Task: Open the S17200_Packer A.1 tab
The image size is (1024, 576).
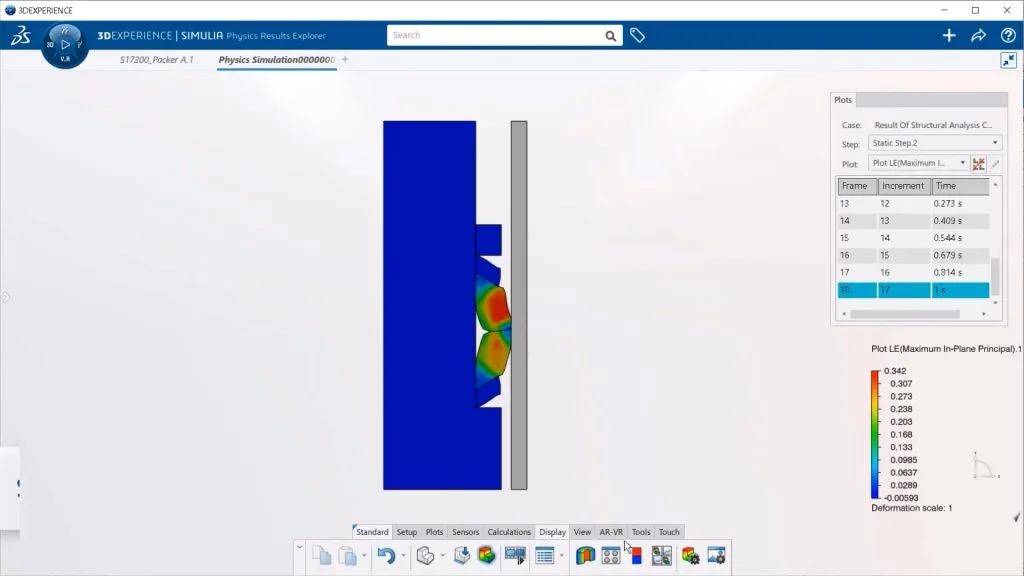Action: click(156, 60)
